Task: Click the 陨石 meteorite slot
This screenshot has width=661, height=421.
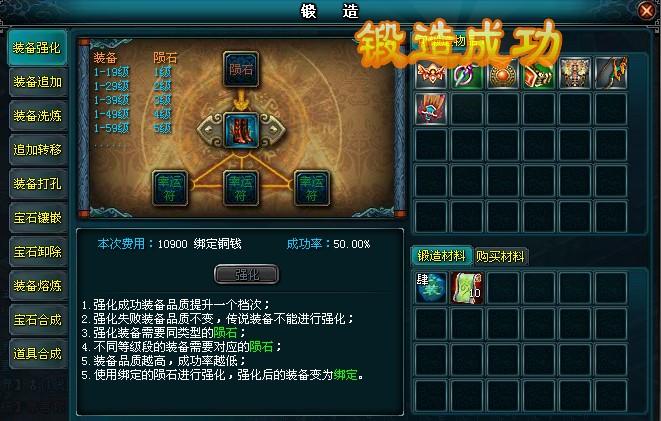Action: [x=241, y=70]
